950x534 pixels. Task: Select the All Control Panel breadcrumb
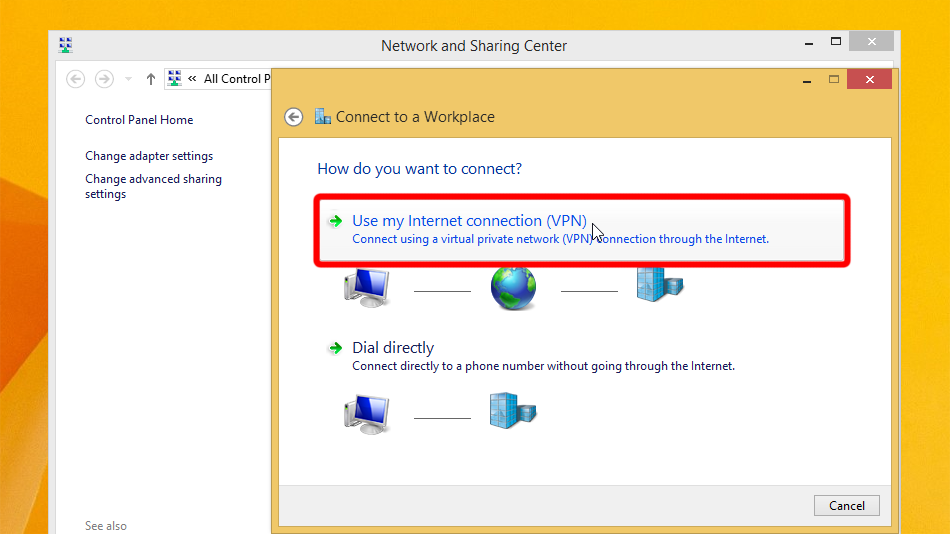[236, 79]
